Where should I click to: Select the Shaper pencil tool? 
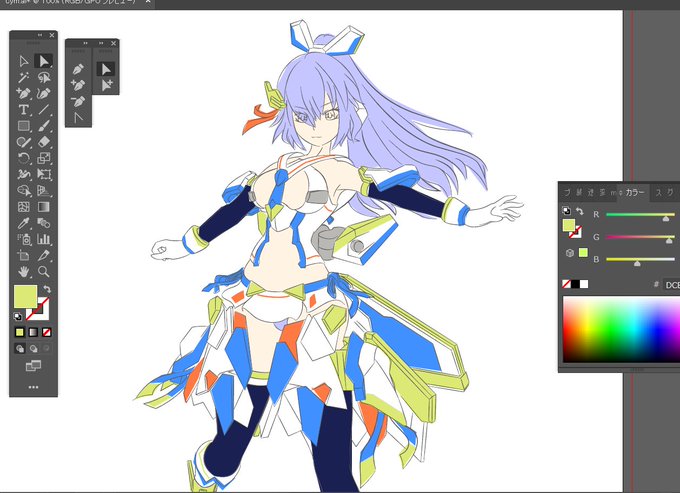(23, 142)
